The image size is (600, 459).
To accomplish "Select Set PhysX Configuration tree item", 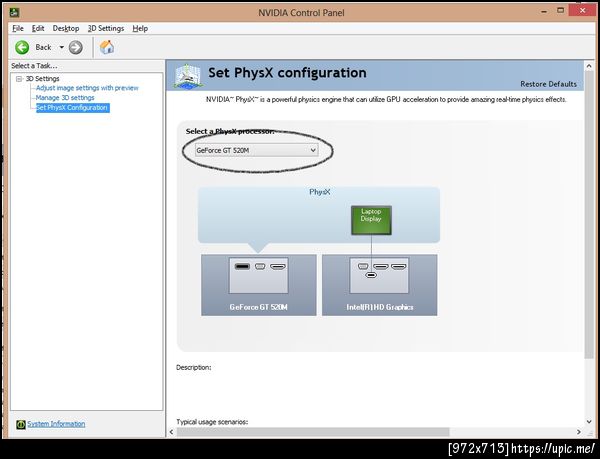I will (x=72, y=108).
